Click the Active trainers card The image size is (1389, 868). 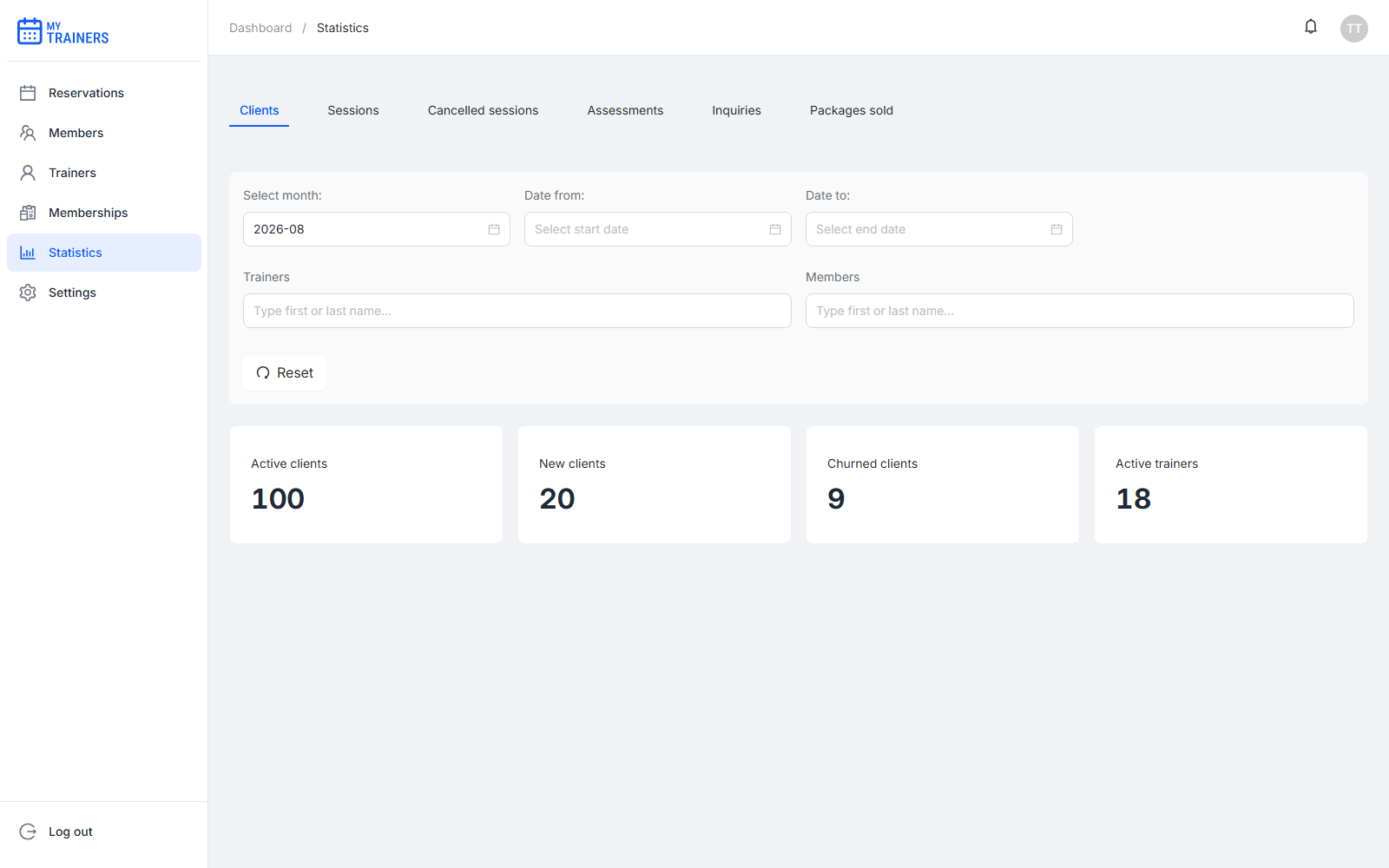point(1231,484)
